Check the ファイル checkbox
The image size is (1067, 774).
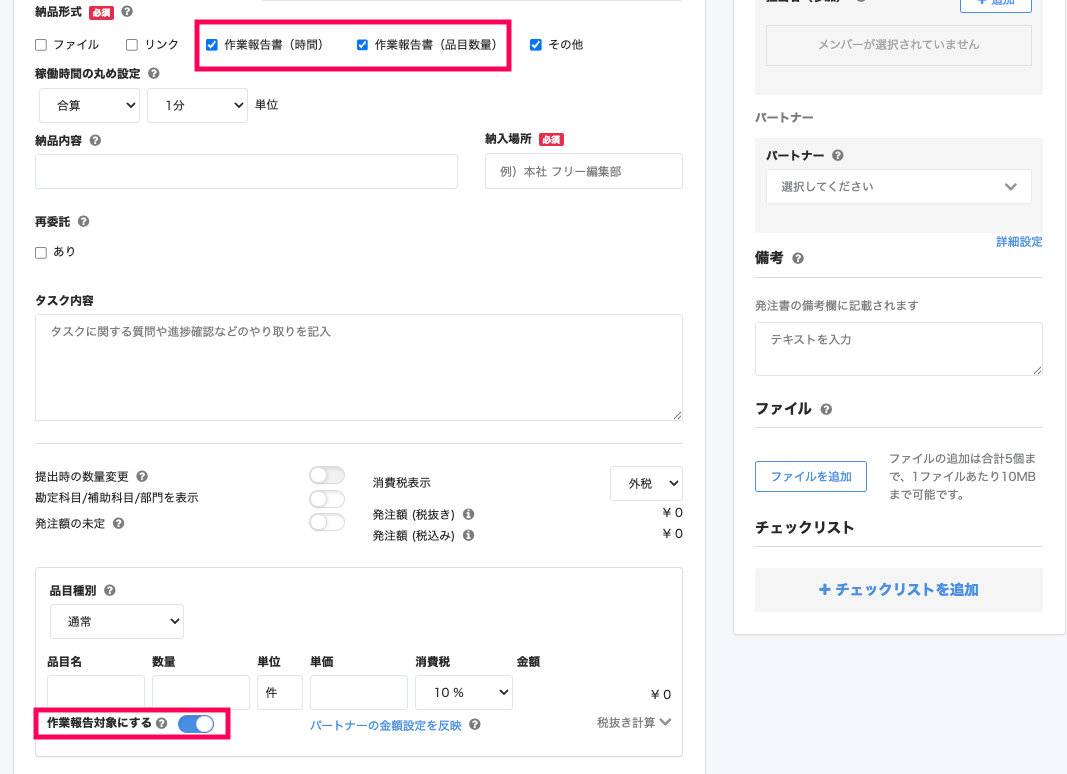click(41, 45)
